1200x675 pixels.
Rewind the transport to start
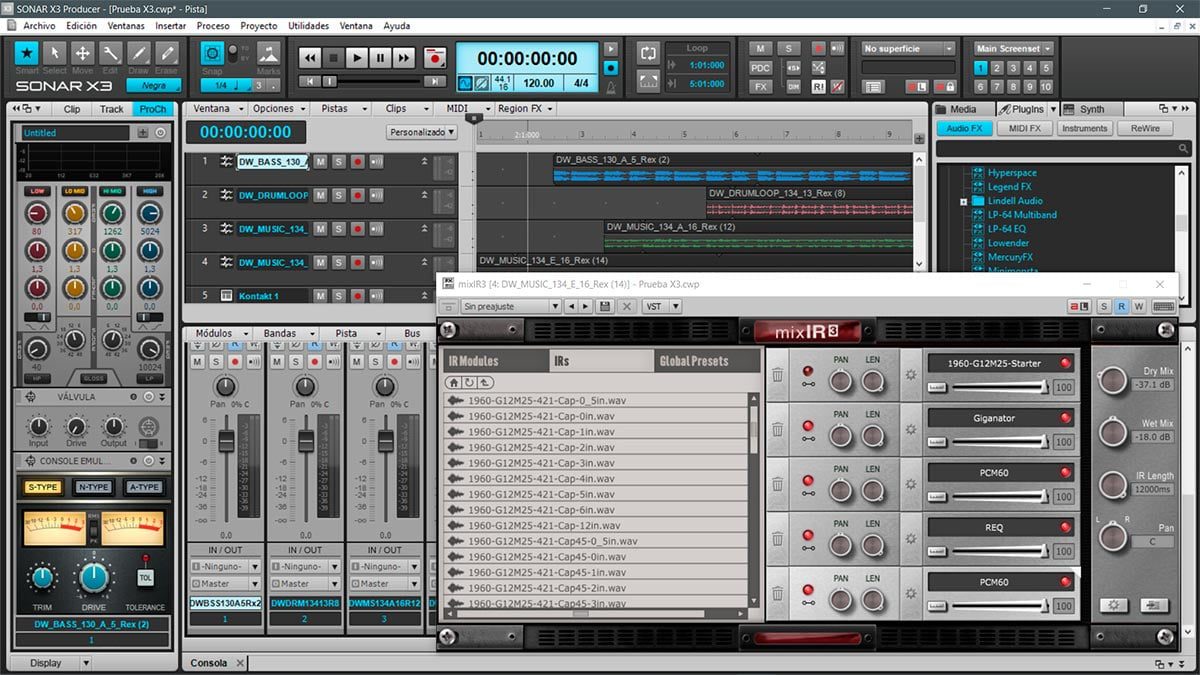[311, 58]
